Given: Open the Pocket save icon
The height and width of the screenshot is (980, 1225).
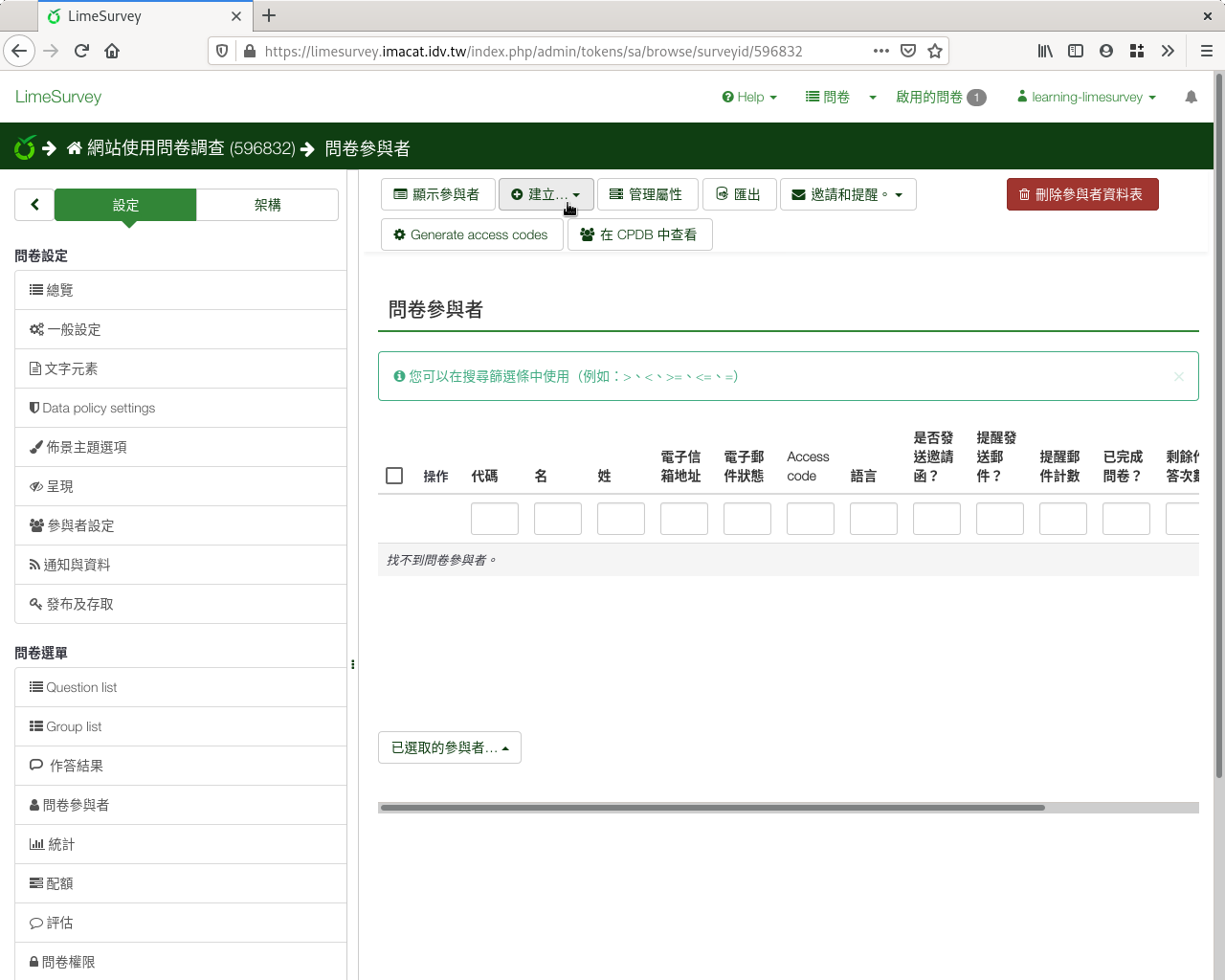Looking at the screenshot, I should (908, 51).
